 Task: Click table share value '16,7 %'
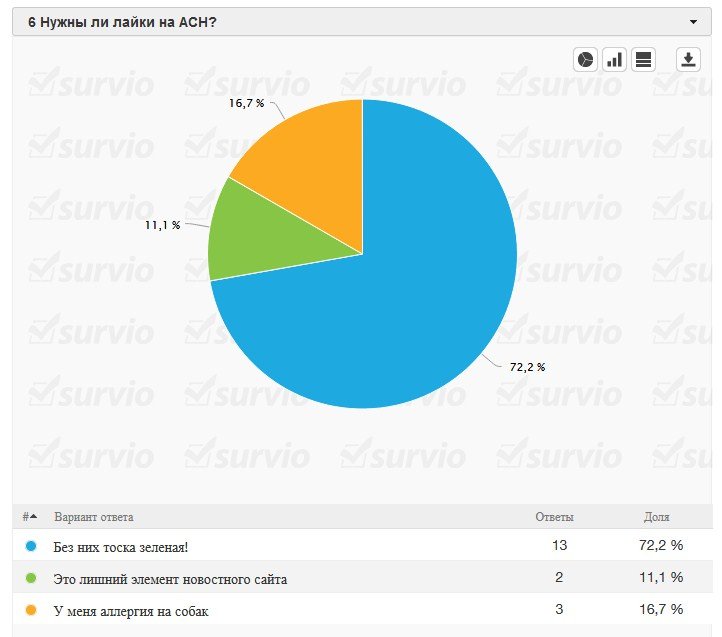661,609
